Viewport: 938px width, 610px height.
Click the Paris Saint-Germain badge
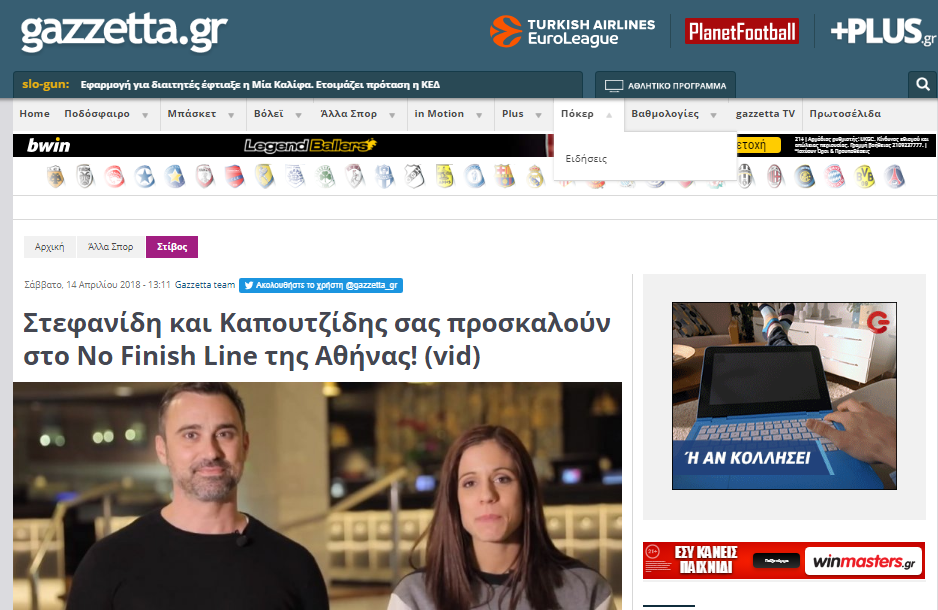click(895, 177)
